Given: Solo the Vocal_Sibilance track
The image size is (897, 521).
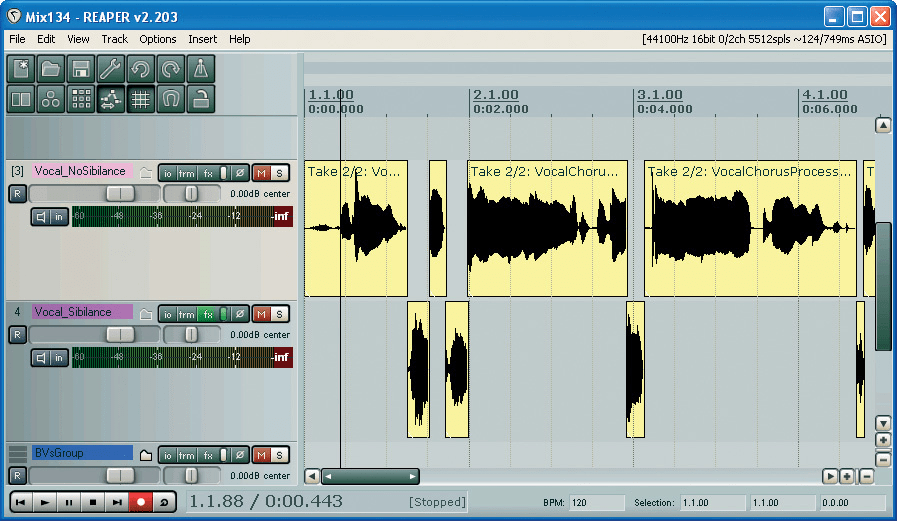Looking at the screenshot, I should pyautogui.click(x=280, y=314).
